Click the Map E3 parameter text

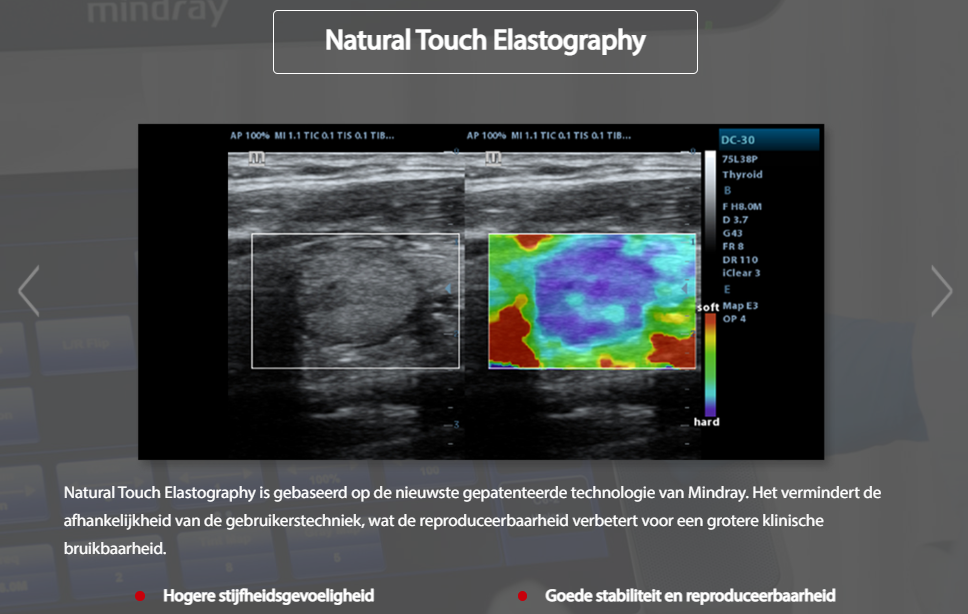point(740,305)
